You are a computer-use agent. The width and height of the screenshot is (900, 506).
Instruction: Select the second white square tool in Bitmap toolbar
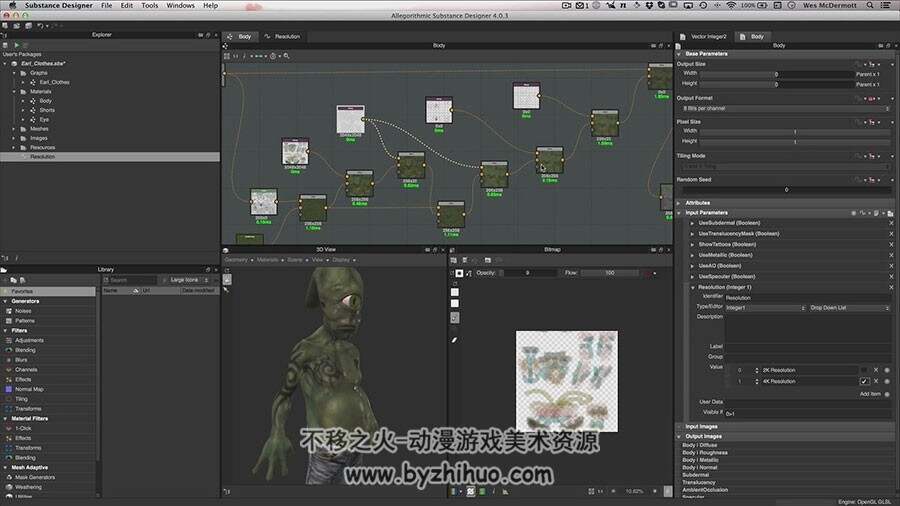[x=455, y=303]
